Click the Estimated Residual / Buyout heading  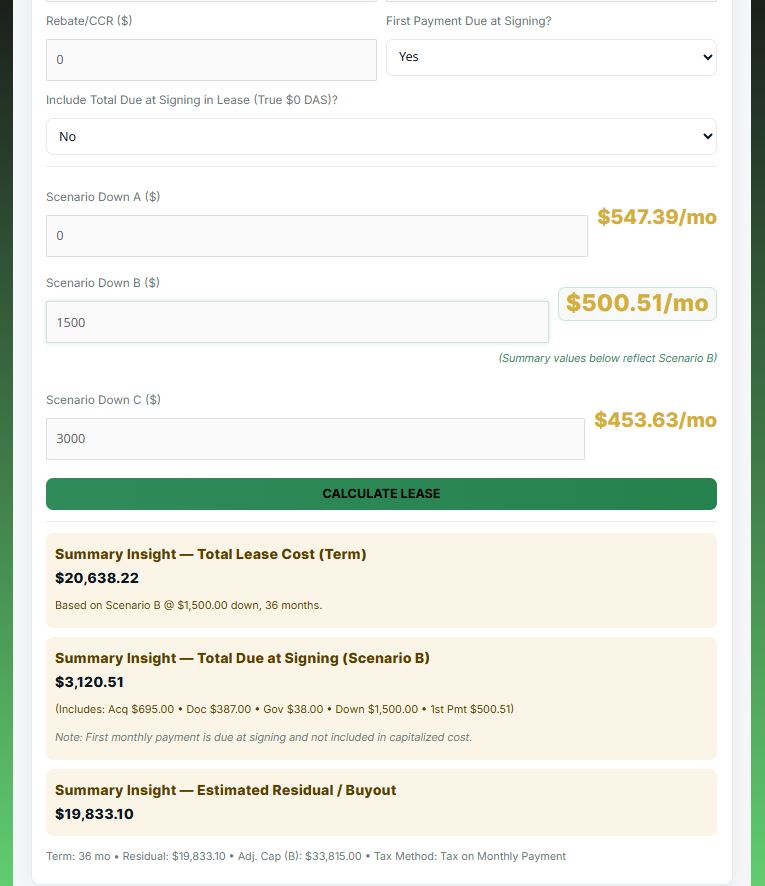click(x=225, y=790)
